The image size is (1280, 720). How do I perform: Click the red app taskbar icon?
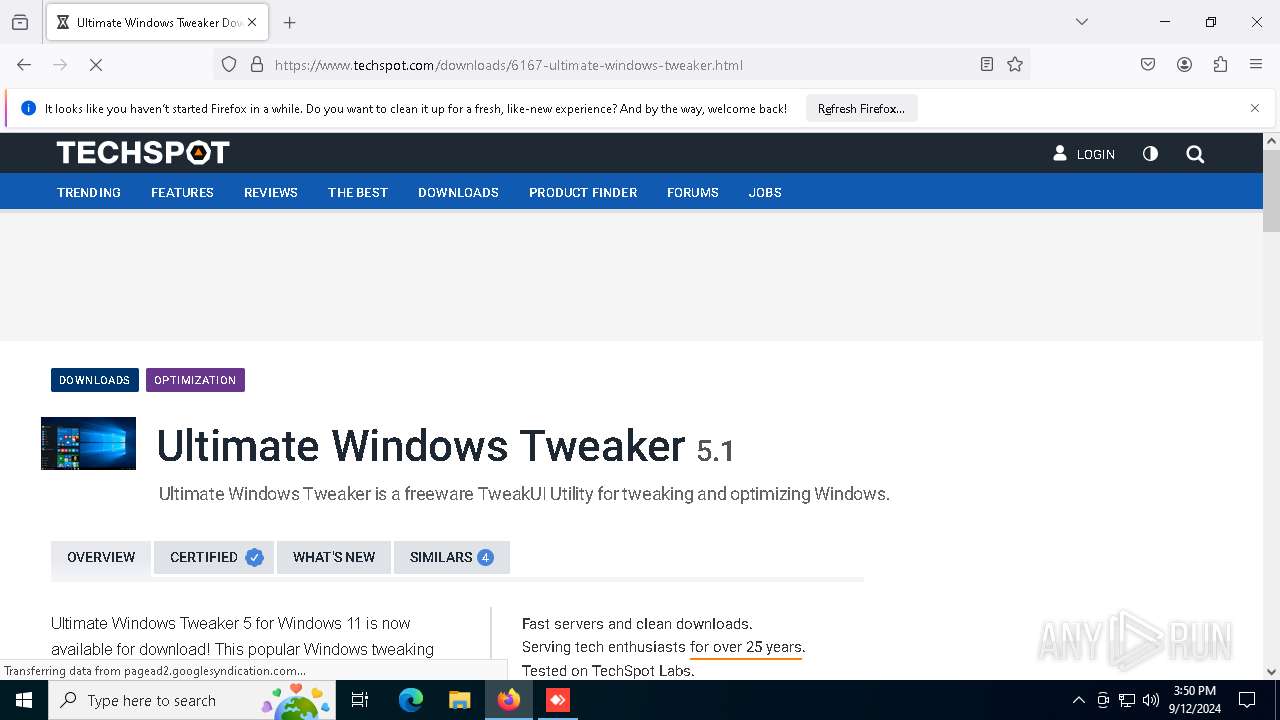pyautogui.click(x=558, y=700)
